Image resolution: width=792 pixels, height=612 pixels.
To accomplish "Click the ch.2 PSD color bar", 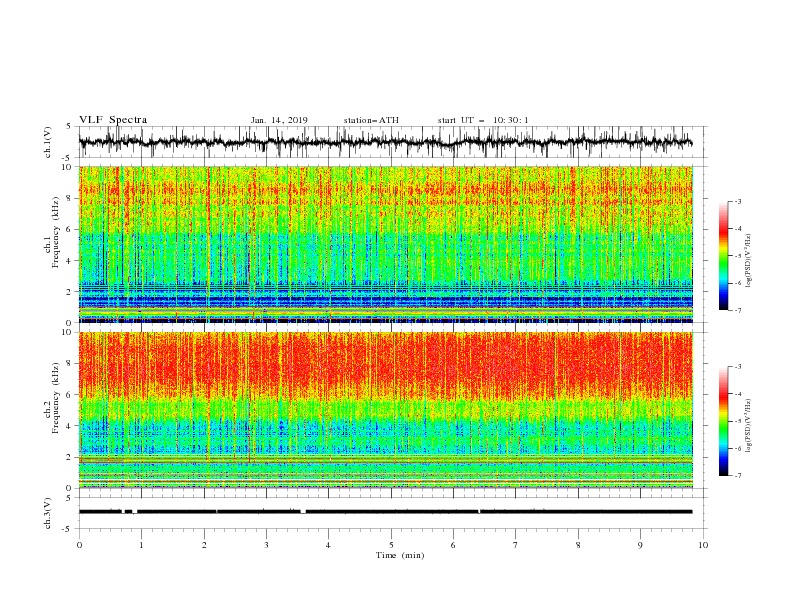I will pyautogui.click(x=724, y=421).
